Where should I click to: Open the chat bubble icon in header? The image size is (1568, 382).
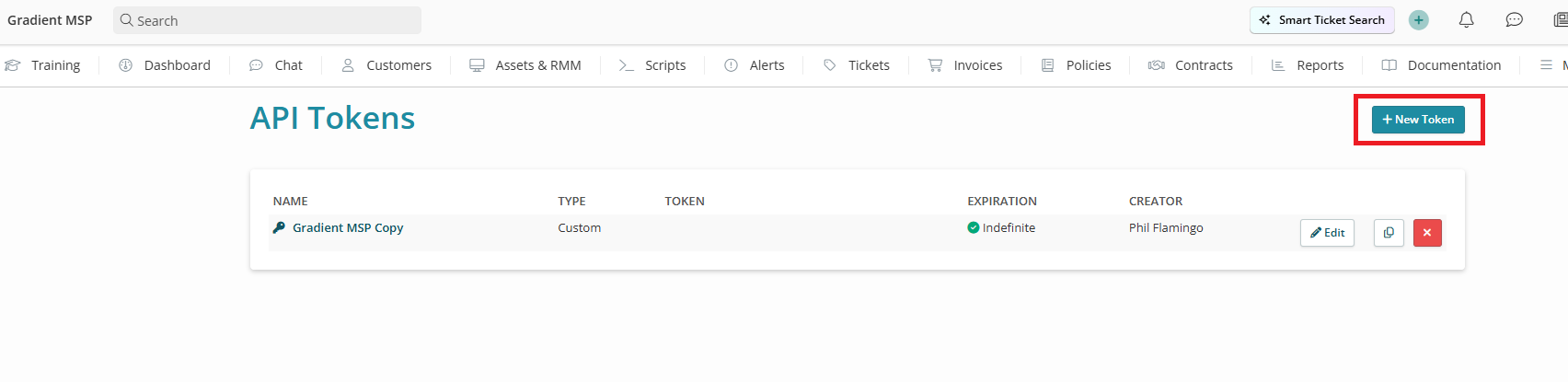pos(1514,20)
